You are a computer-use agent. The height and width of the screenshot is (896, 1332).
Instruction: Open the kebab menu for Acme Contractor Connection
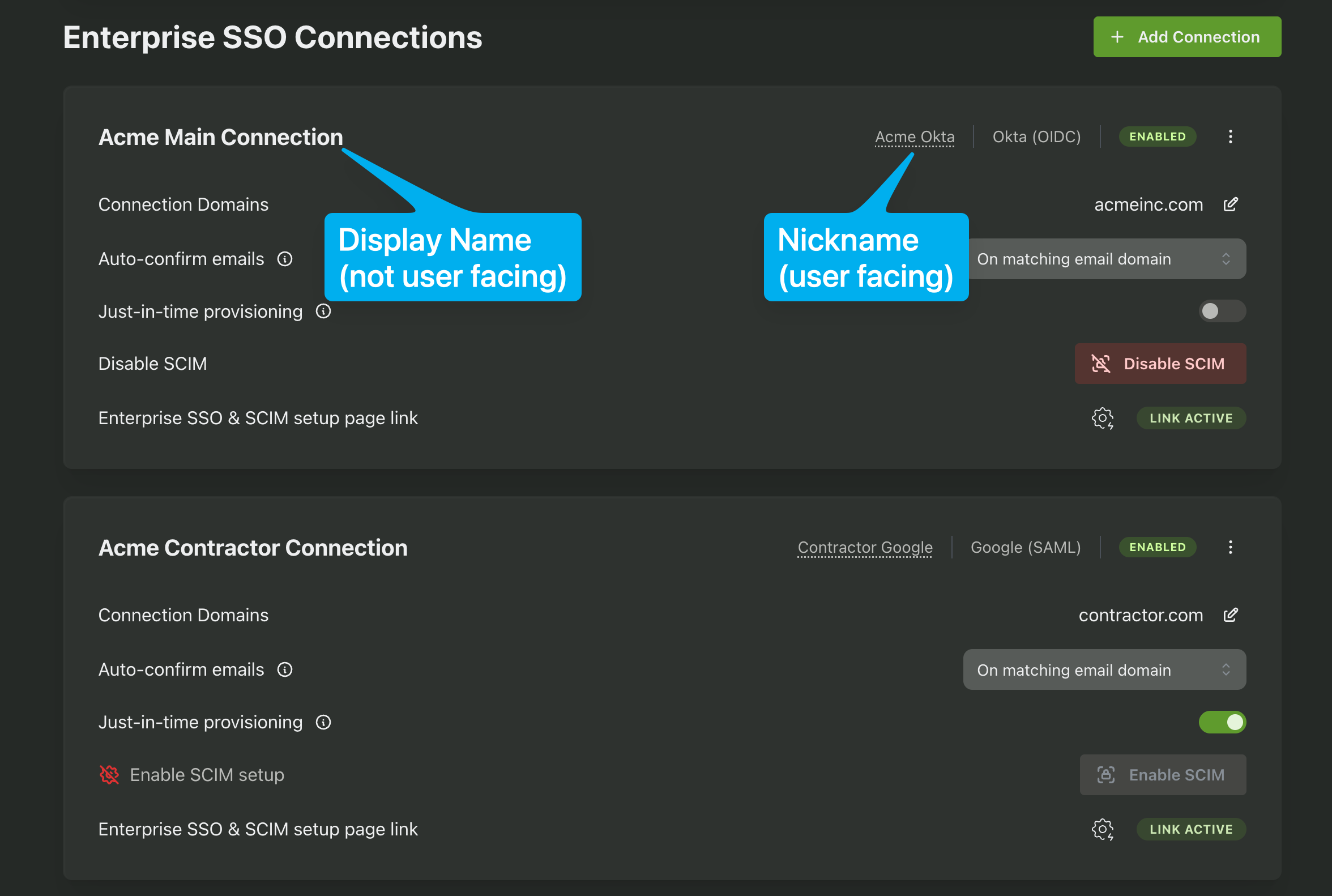click(x=1229, y=547)
